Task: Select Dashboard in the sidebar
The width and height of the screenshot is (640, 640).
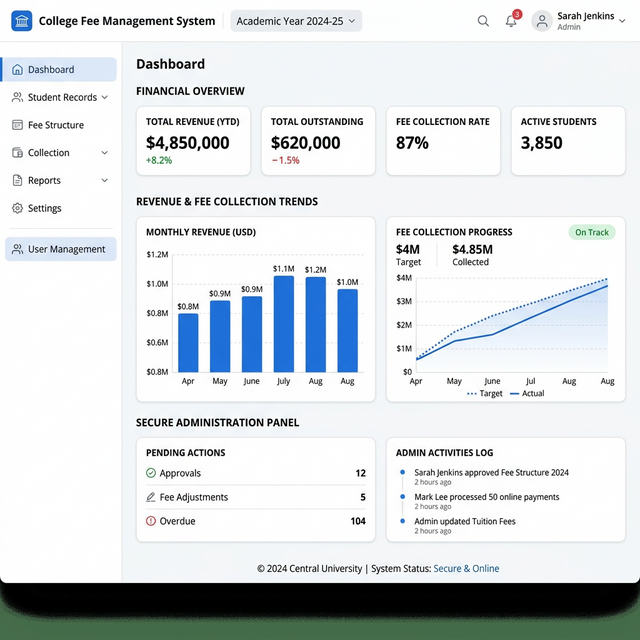Action: point(60,70)
